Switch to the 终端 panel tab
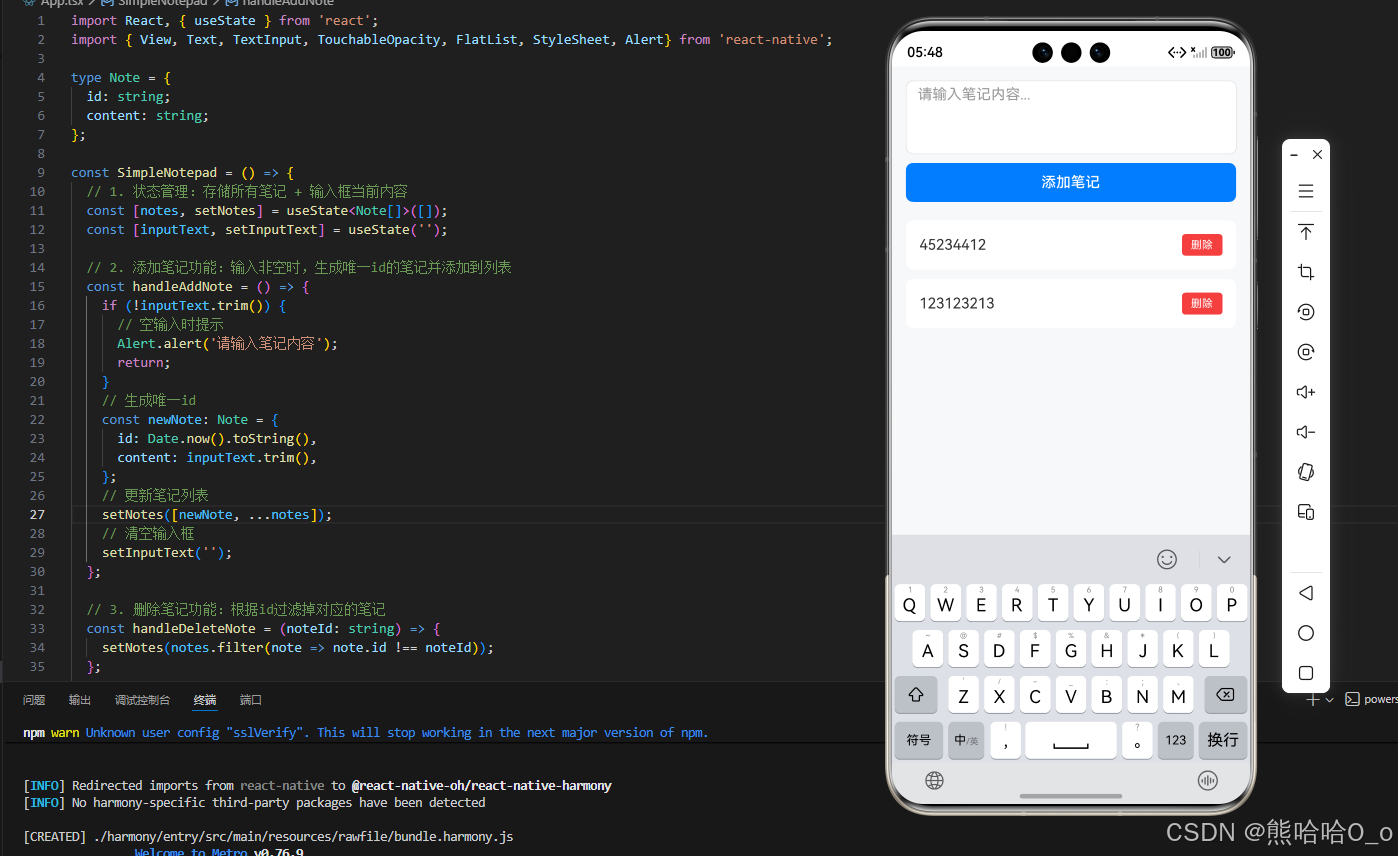The height and width of the screenshot is (856, 1398). click(x=205, y=700)
